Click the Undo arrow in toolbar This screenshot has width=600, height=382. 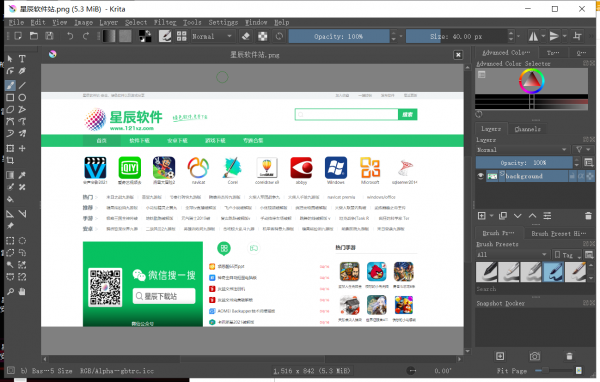click(x=70, y=36)
